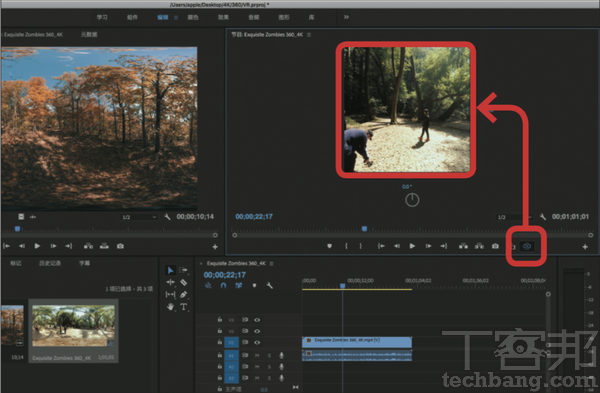Viewport: 600px width, 393px height.
Task: Click Overwrite button in Source monitor
Action: [x=104, y=246]
